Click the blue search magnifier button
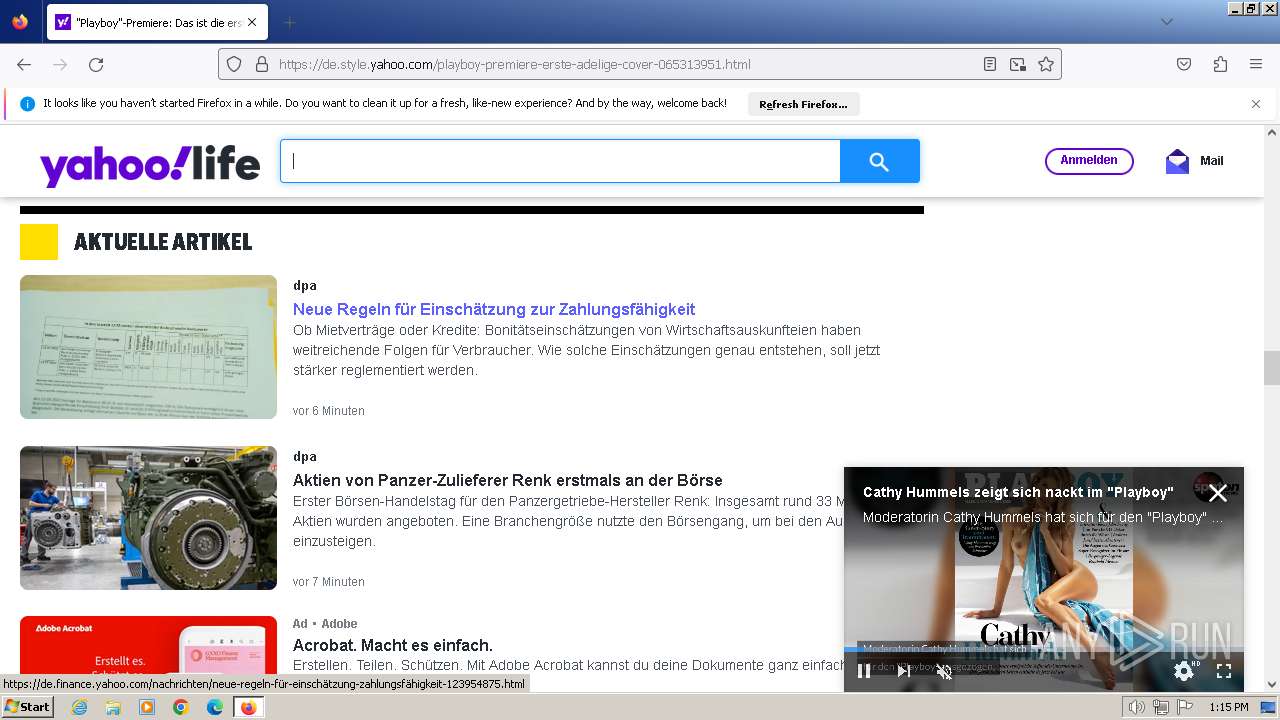Viewport: 1280px width, 720px height. [879, 161]
